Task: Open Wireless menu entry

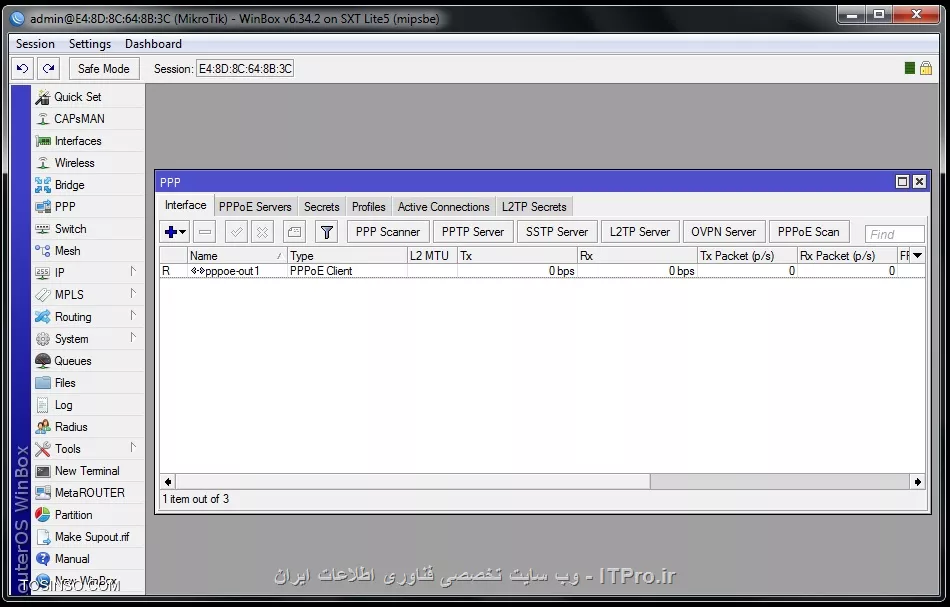Action: [88, 163]
